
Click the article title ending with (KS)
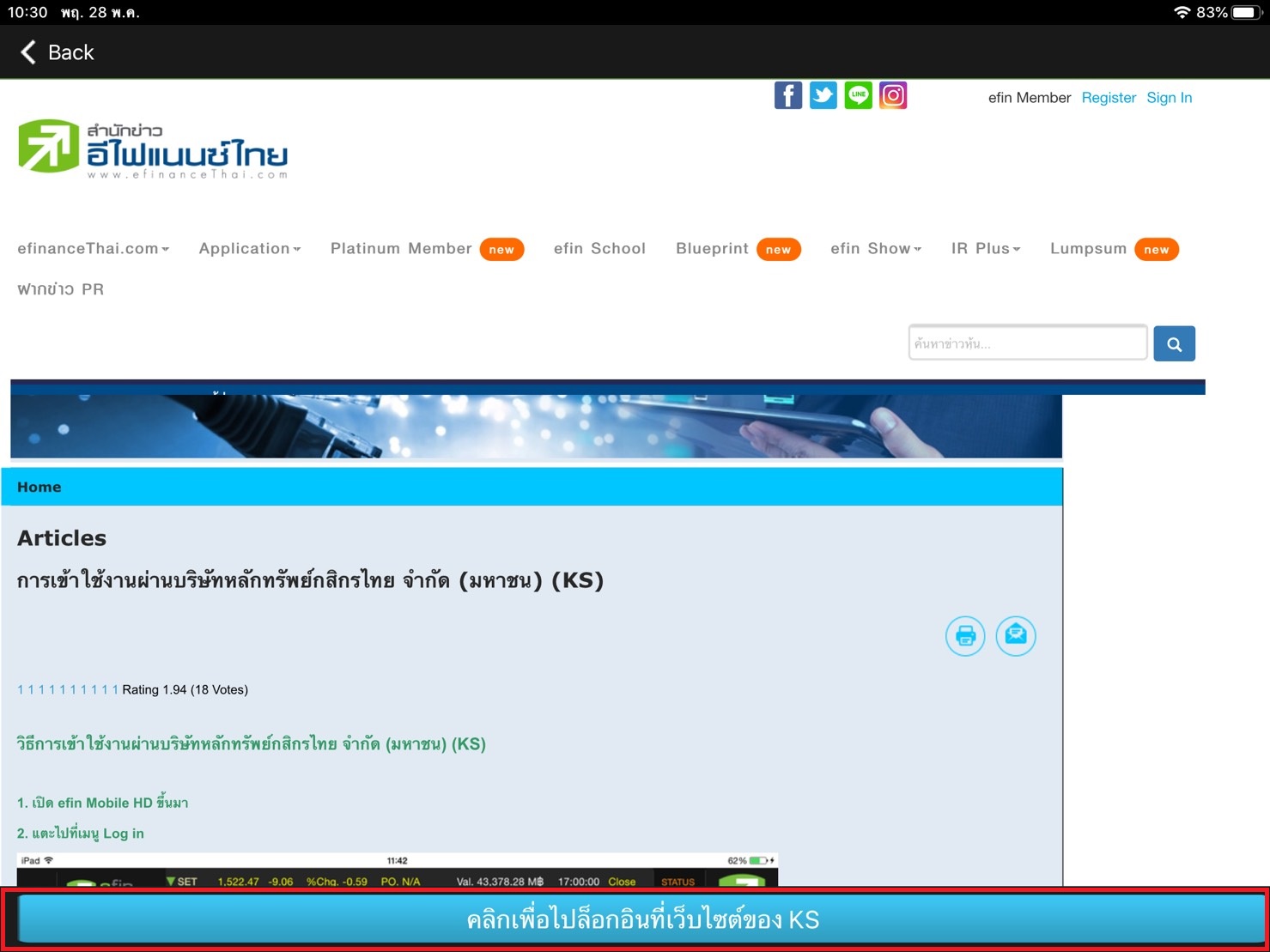(x=310, y=581)
